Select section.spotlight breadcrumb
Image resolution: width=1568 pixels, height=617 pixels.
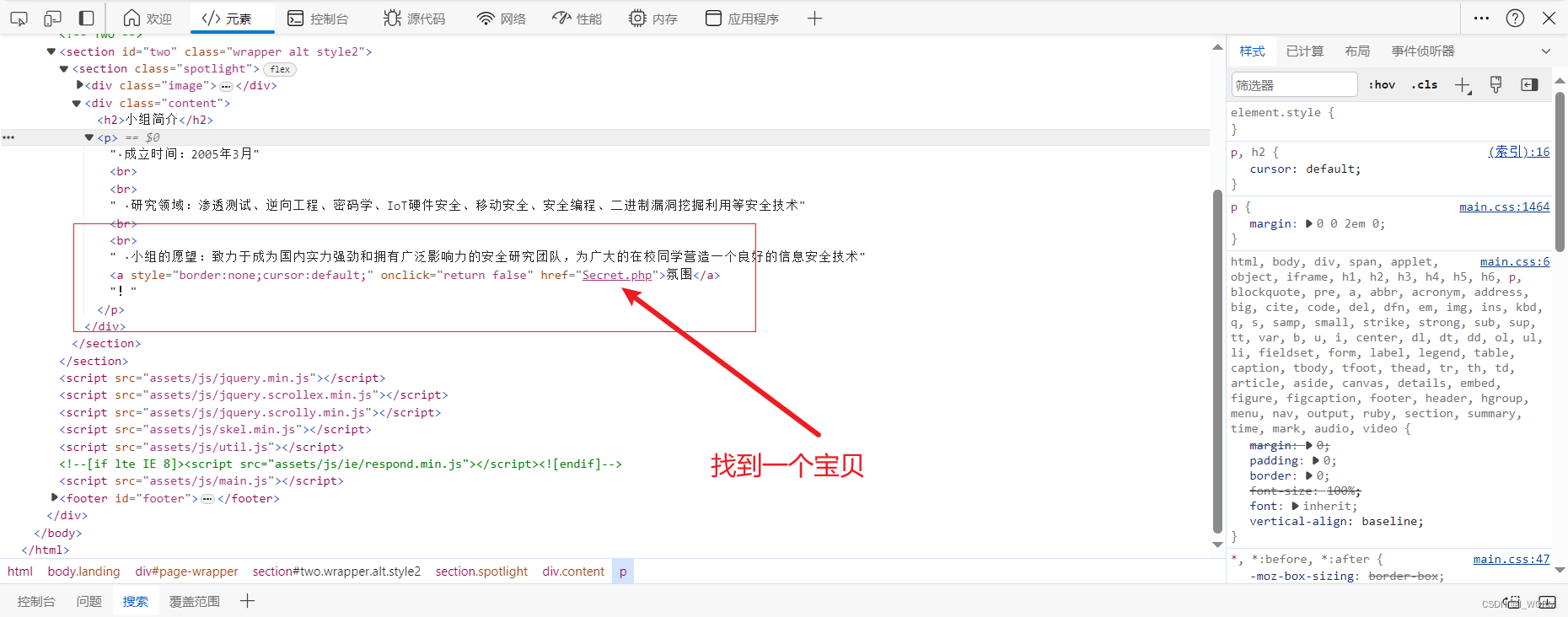(481, 571)
